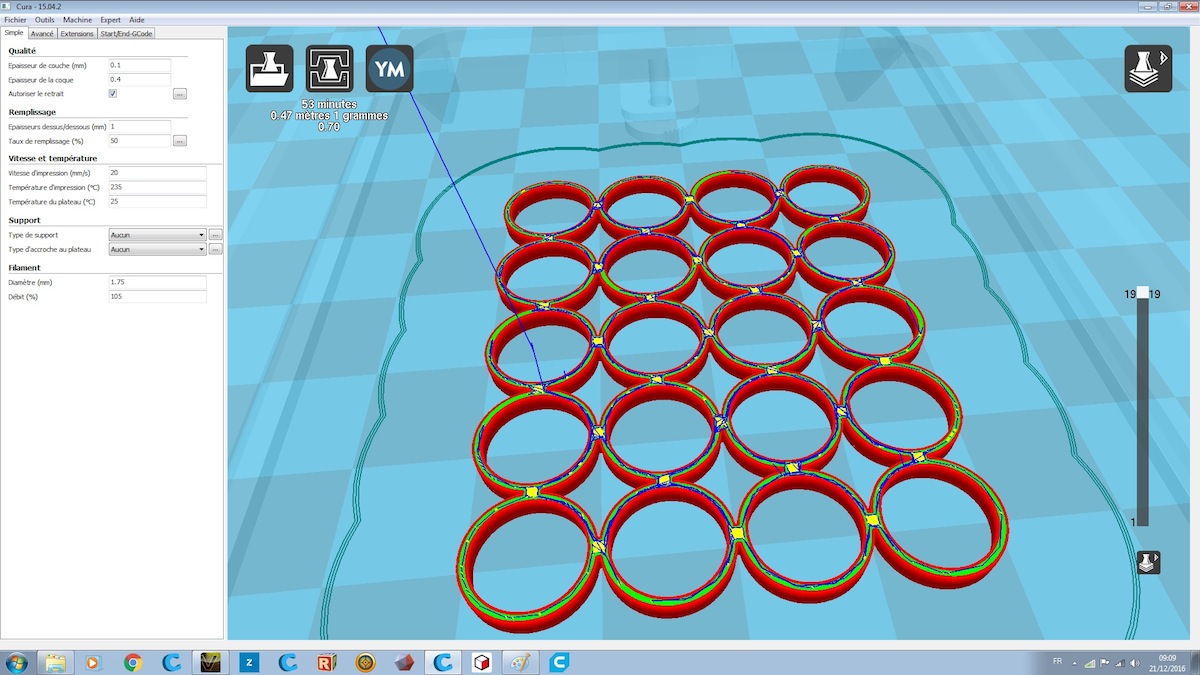Switch to the Start/End-GCode tab
The width and height of the screenshot is (1200, 675).
126,33
